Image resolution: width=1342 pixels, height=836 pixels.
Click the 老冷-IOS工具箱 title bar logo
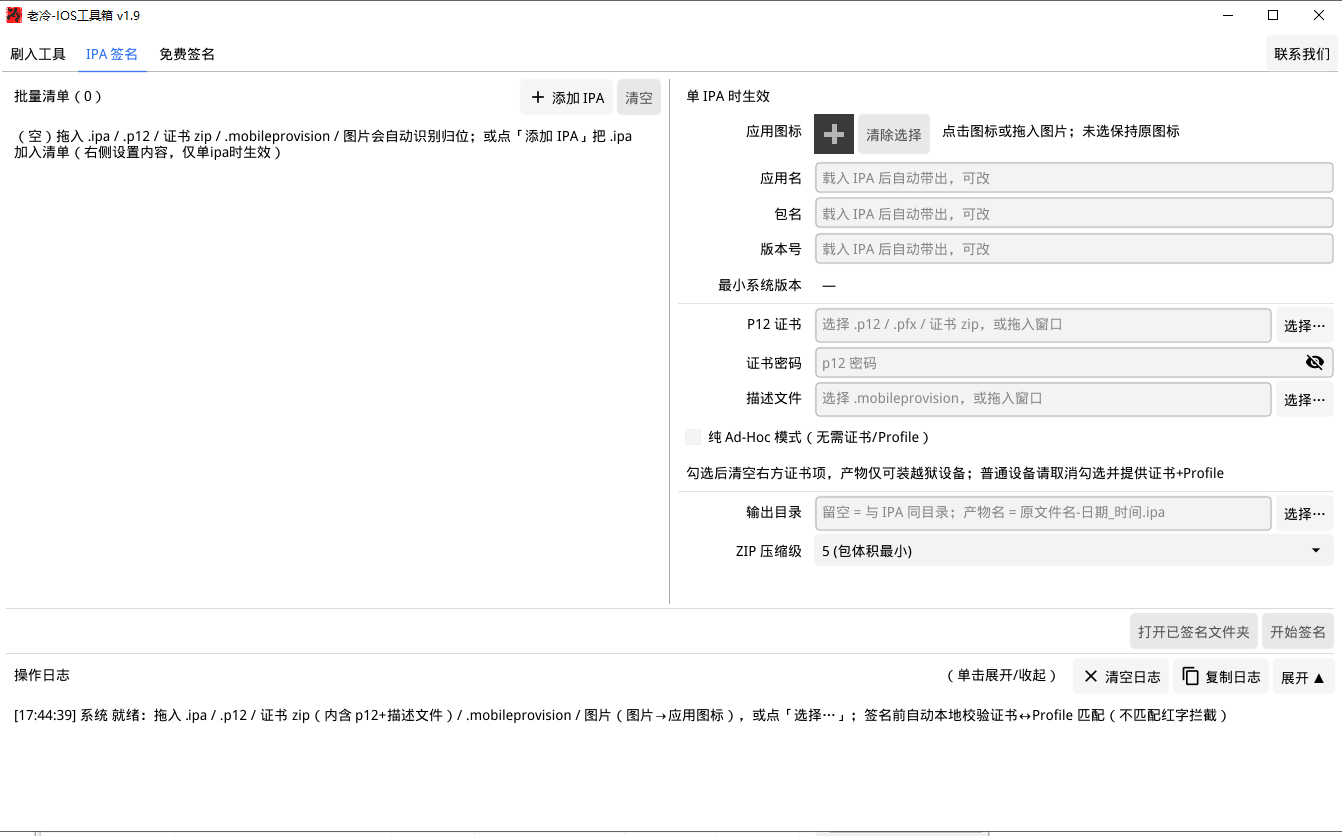(14, 15)
